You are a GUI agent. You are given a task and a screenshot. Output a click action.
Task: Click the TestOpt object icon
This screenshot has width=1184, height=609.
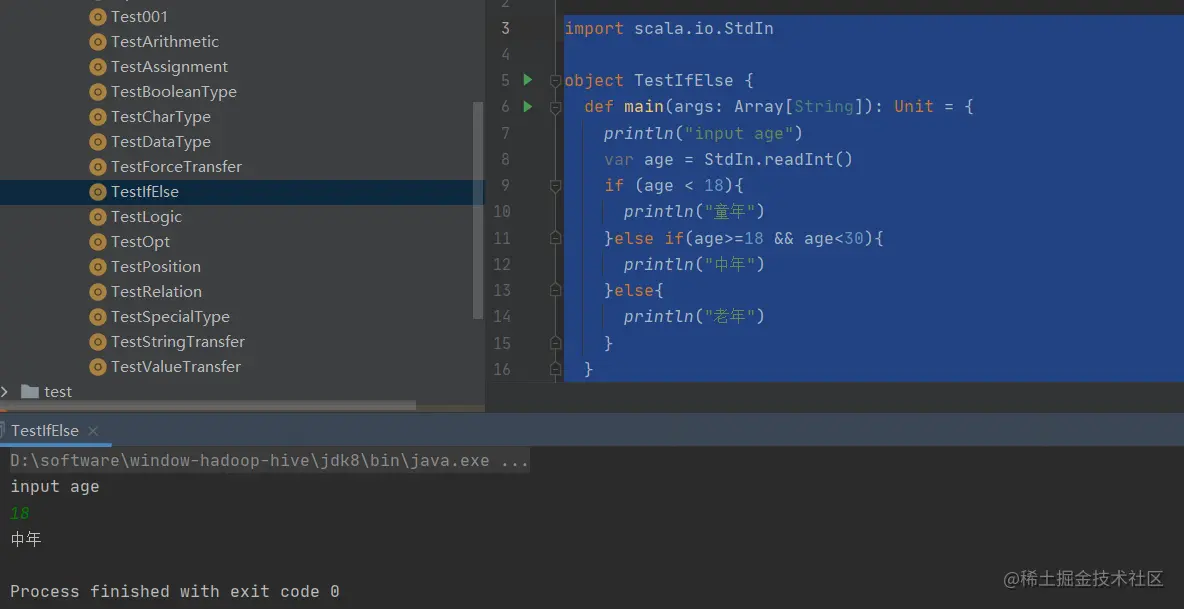point(97,241)
